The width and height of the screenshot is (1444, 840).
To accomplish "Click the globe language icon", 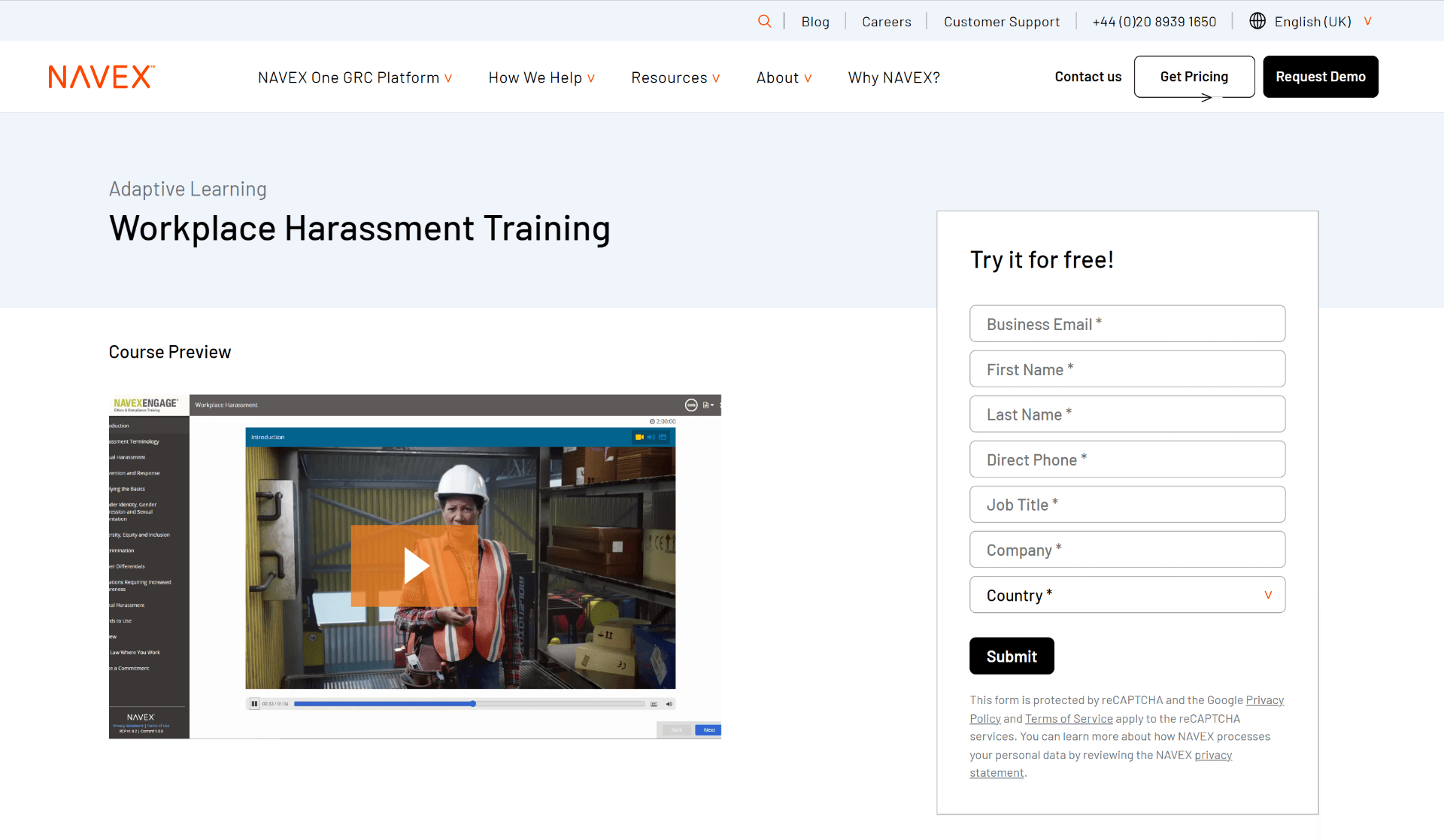I will [1257, 21].
